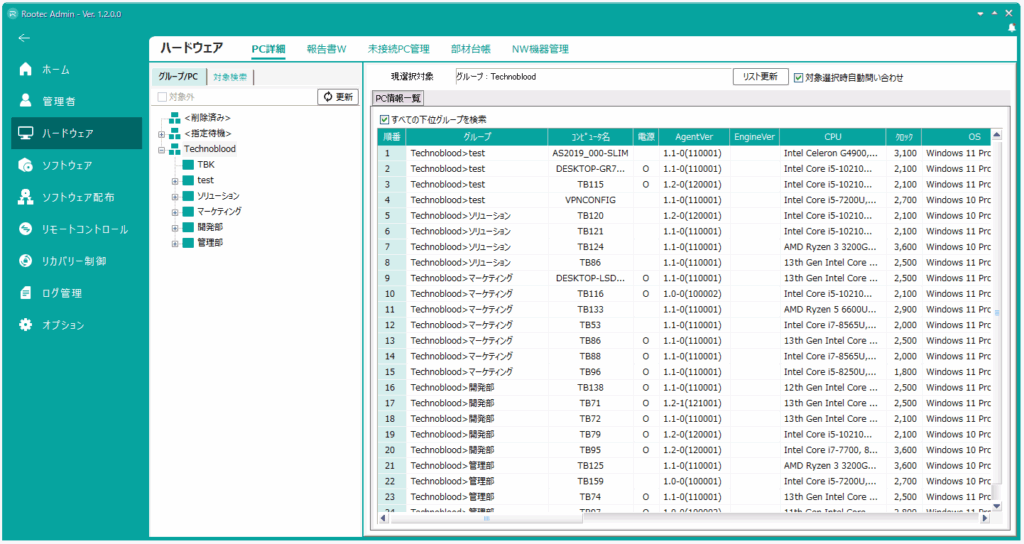Expand the 開発部 group node
The width and height of the screenshot is (1024, 544).
tap(175, 227)
